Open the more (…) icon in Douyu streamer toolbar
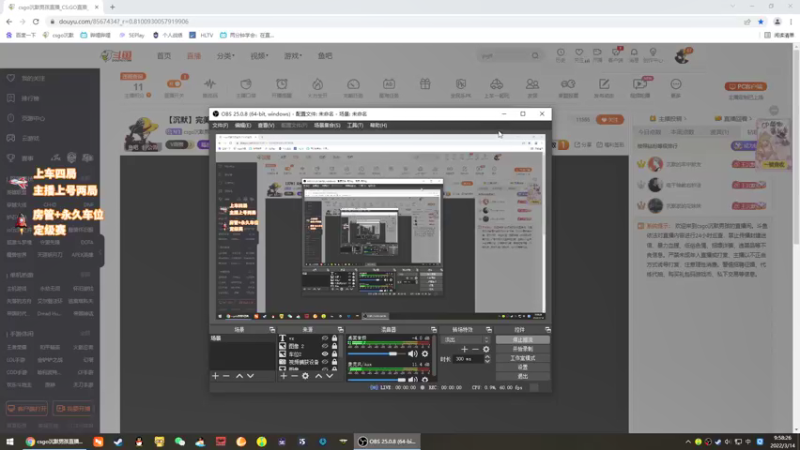The height and width of the screenshot is (450, 800). coord(676,84)
